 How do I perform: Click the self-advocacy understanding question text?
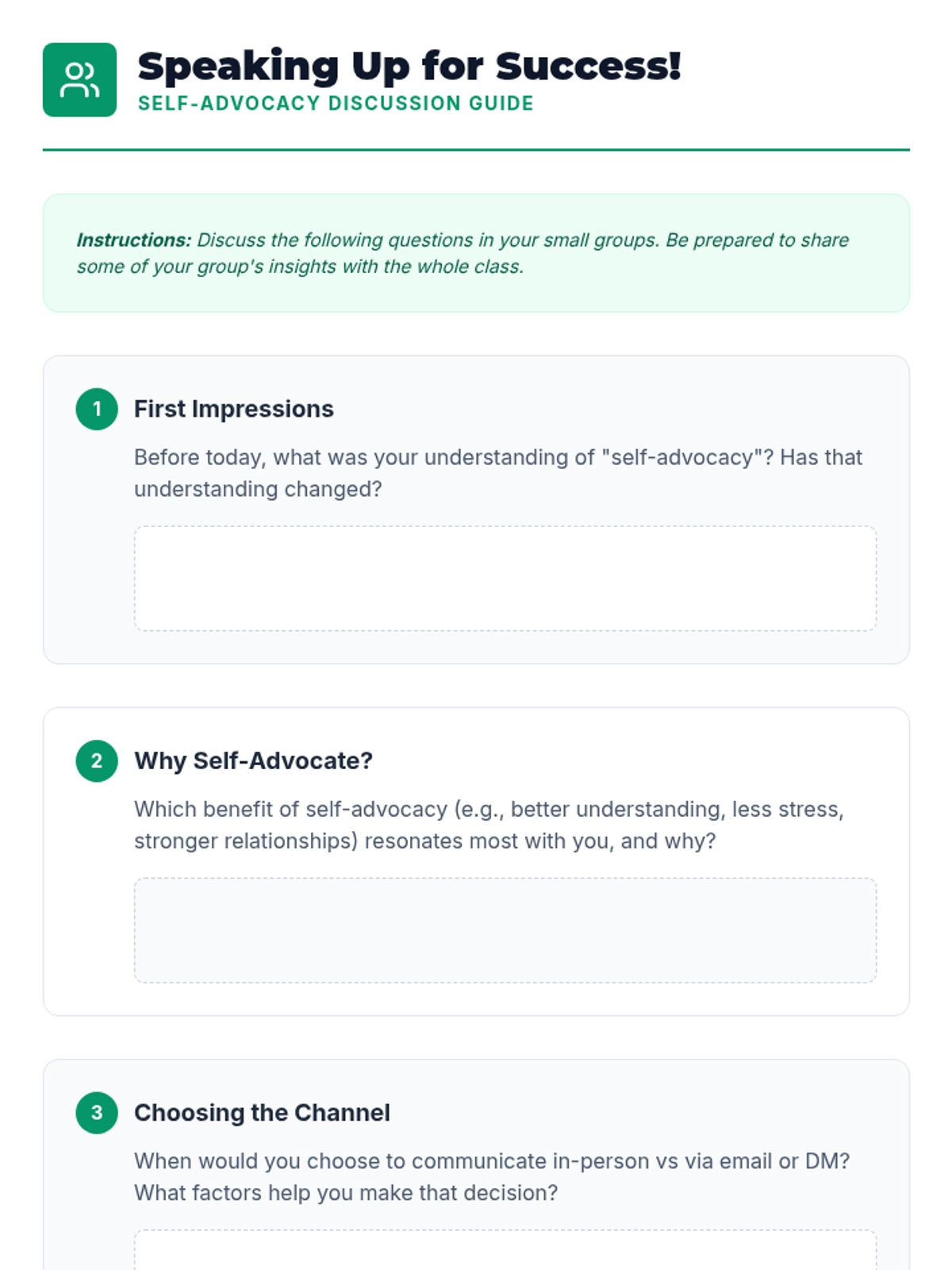coord(497,472)
